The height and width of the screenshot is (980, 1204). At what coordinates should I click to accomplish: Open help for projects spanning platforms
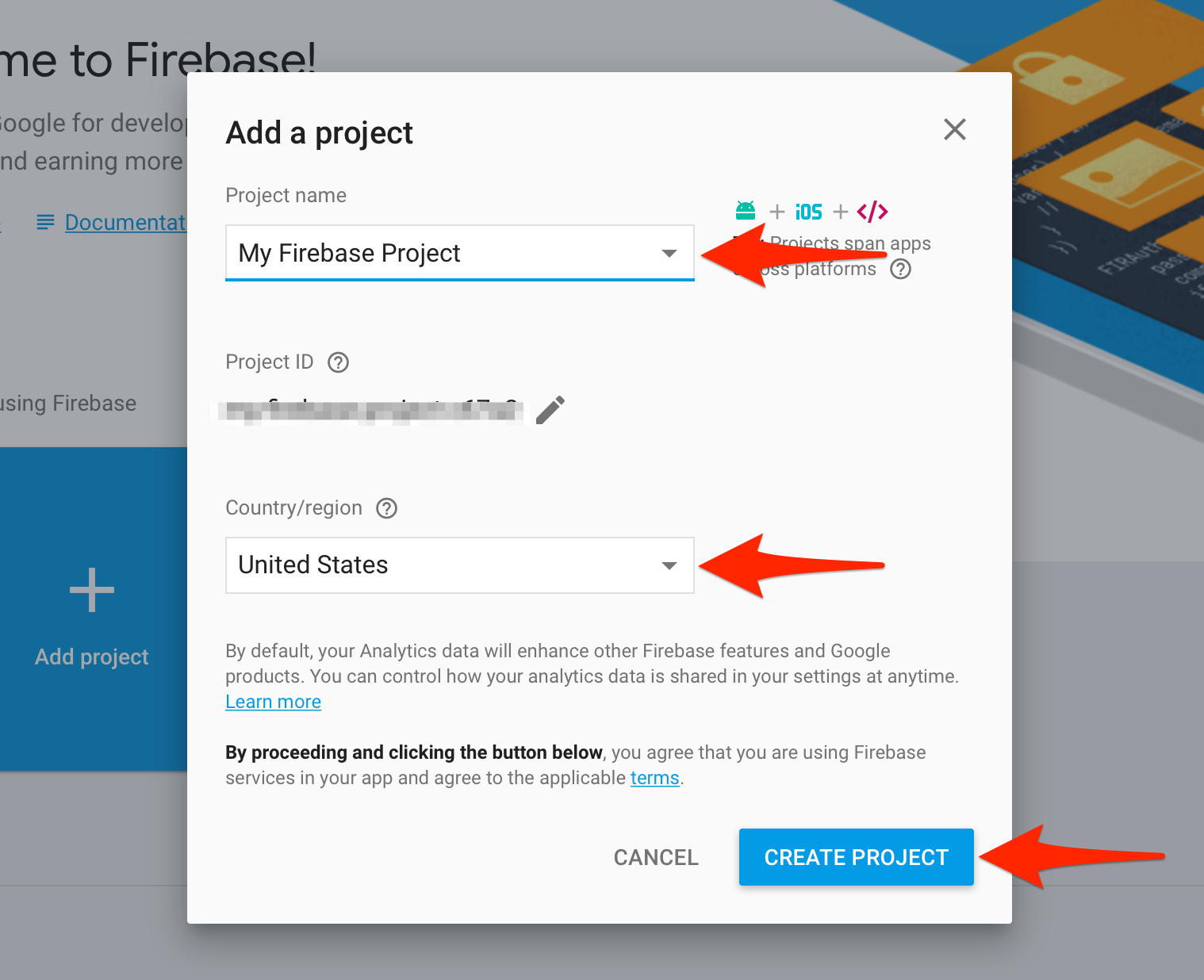click(900, 270)
